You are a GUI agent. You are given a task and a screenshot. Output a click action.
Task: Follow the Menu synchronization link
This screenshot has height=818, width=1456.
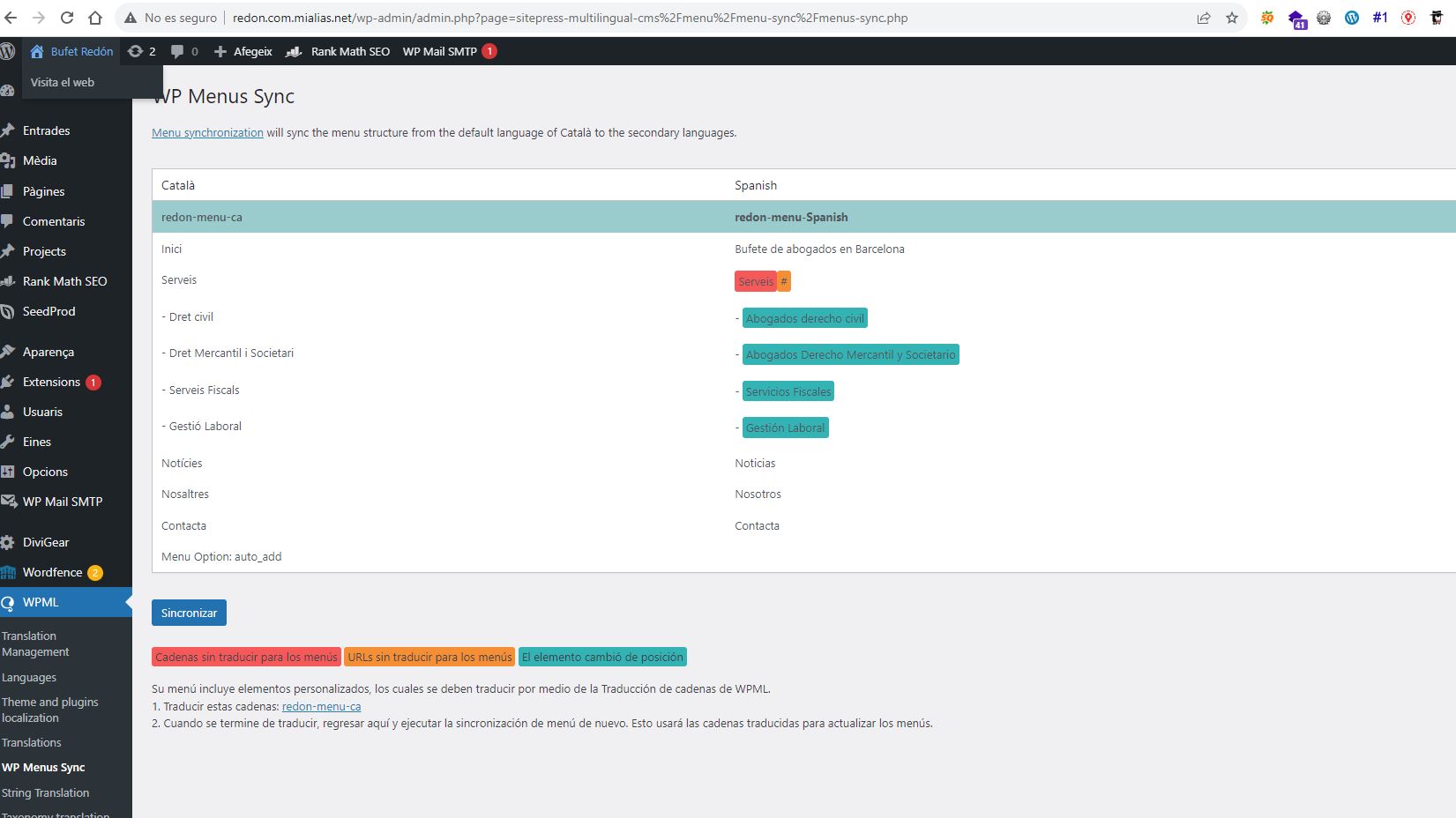tap(207, 132)
